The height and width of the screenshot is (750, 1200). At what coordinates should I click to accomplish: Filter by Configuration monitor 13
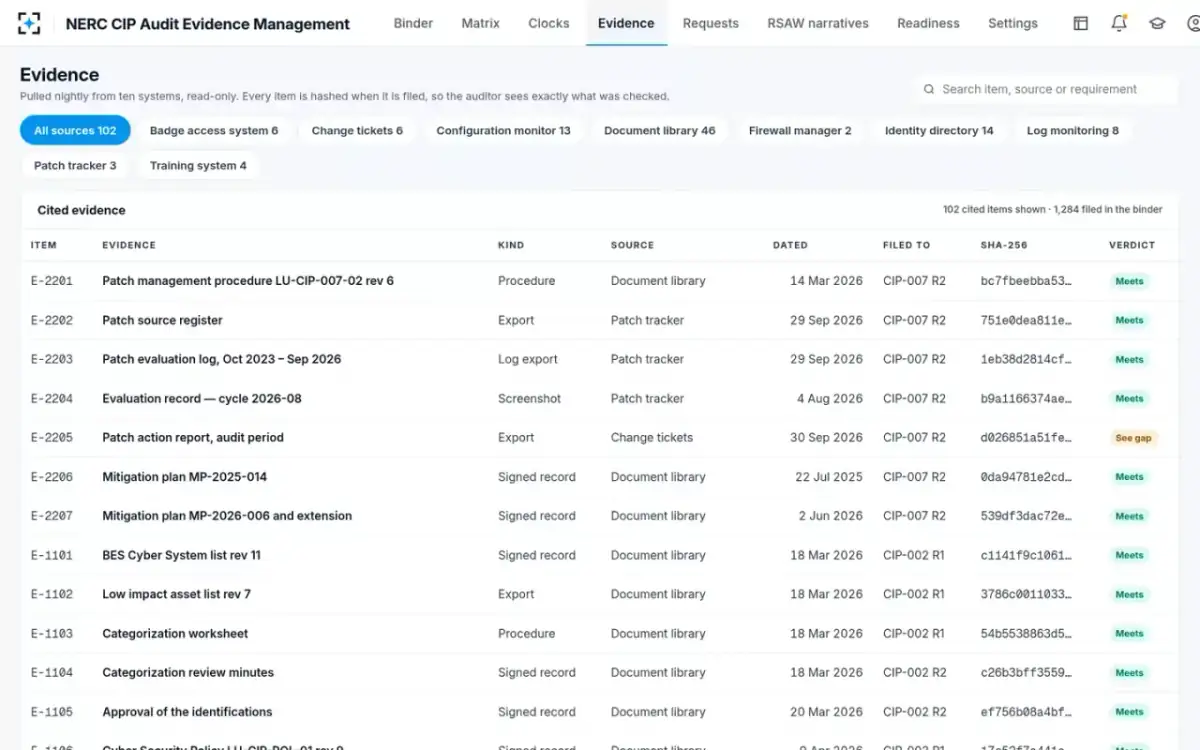coord(503,130)
